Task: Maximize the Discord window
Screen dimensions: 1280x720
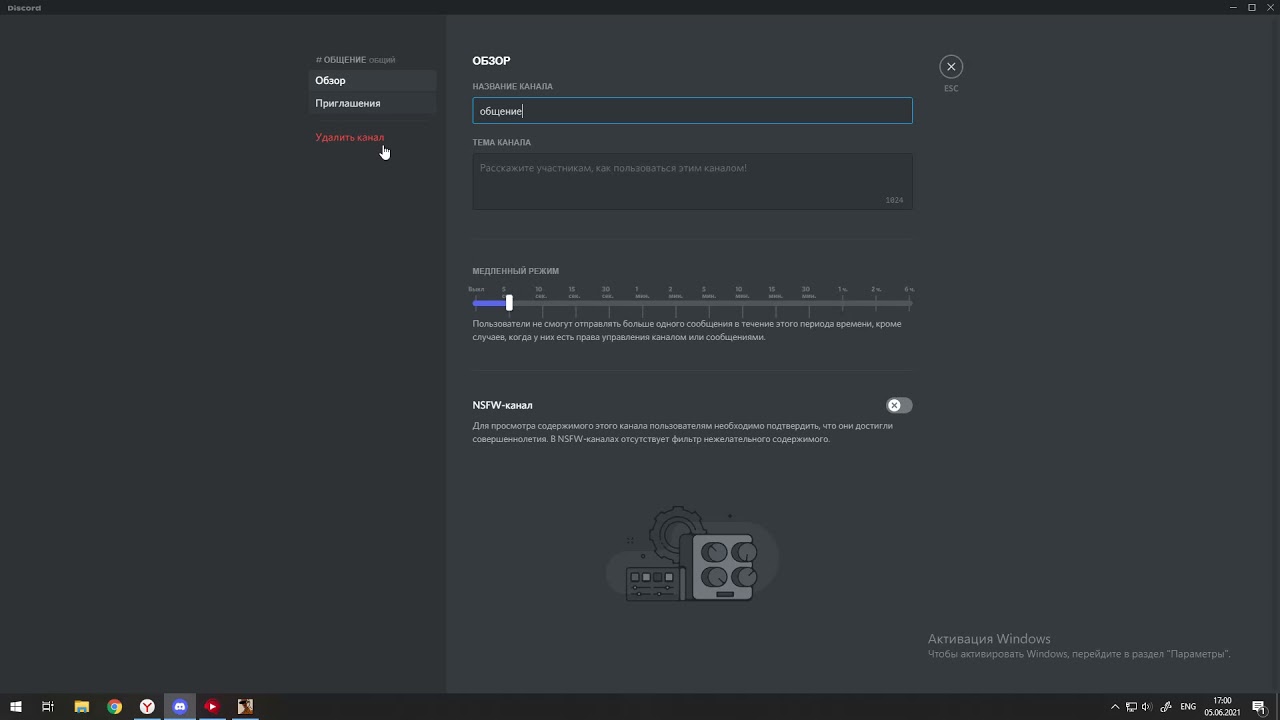Action: [1251, 7]
